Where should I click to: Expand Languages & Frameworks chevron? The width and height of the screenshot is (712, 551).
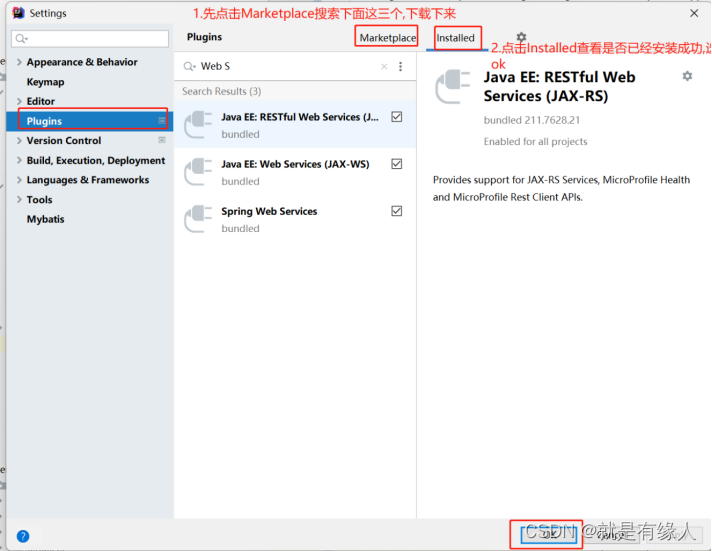[19, 179]
